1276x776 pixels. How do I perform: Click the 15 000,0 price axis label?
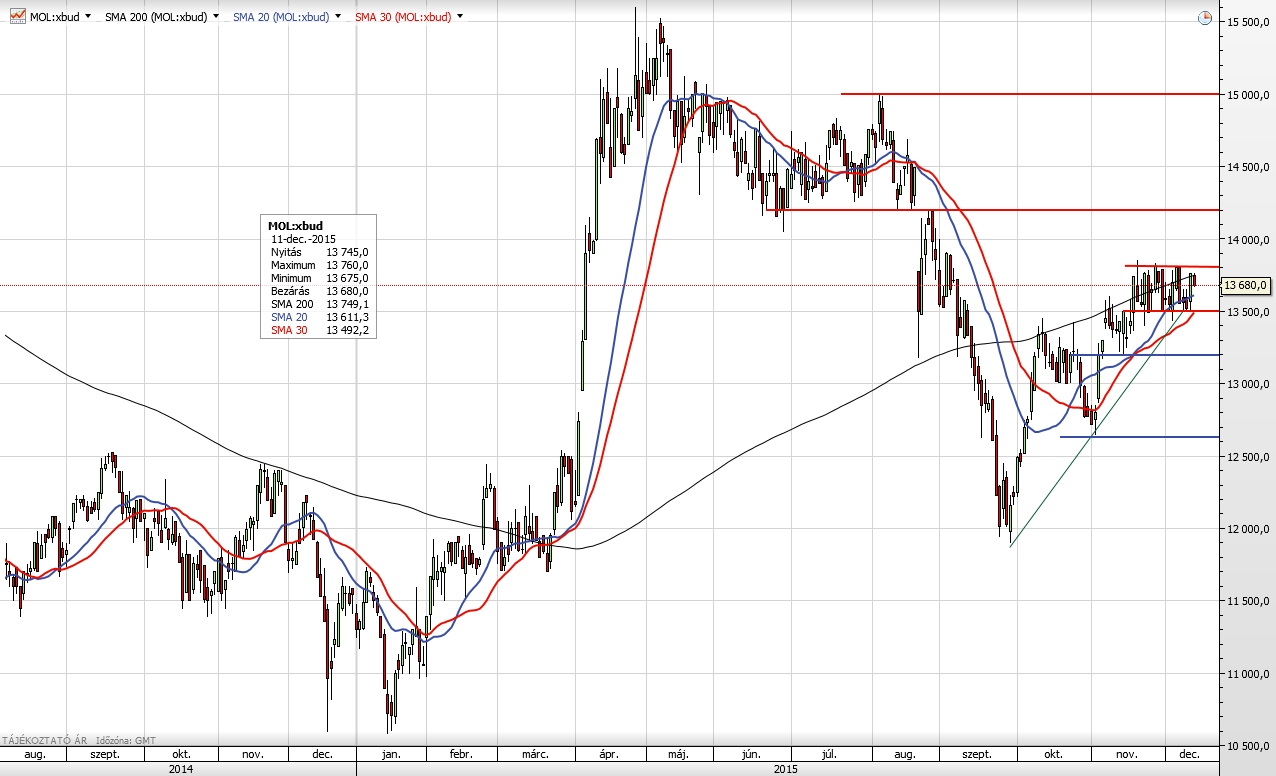coord(1248,95)
